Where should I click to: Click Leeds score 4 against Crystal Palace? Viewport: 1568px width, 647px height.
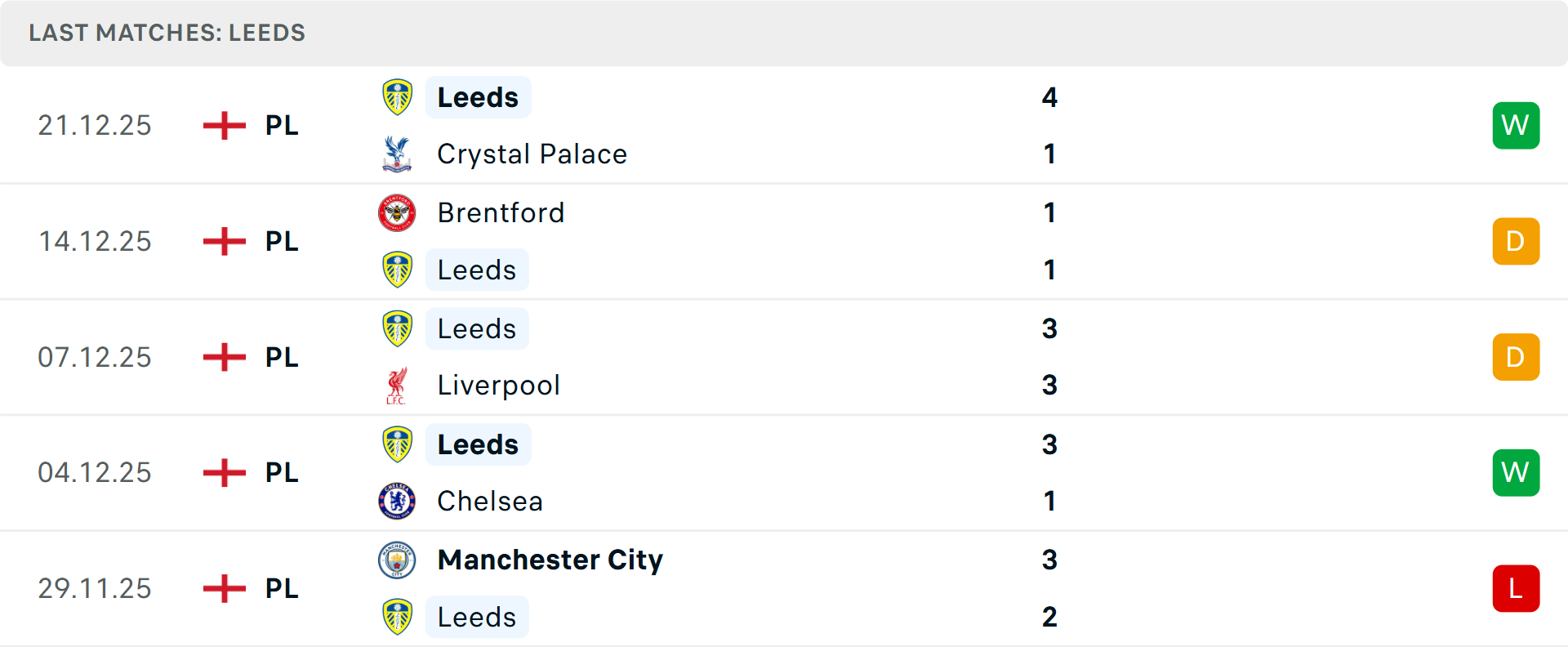[x=1049, y=97]
